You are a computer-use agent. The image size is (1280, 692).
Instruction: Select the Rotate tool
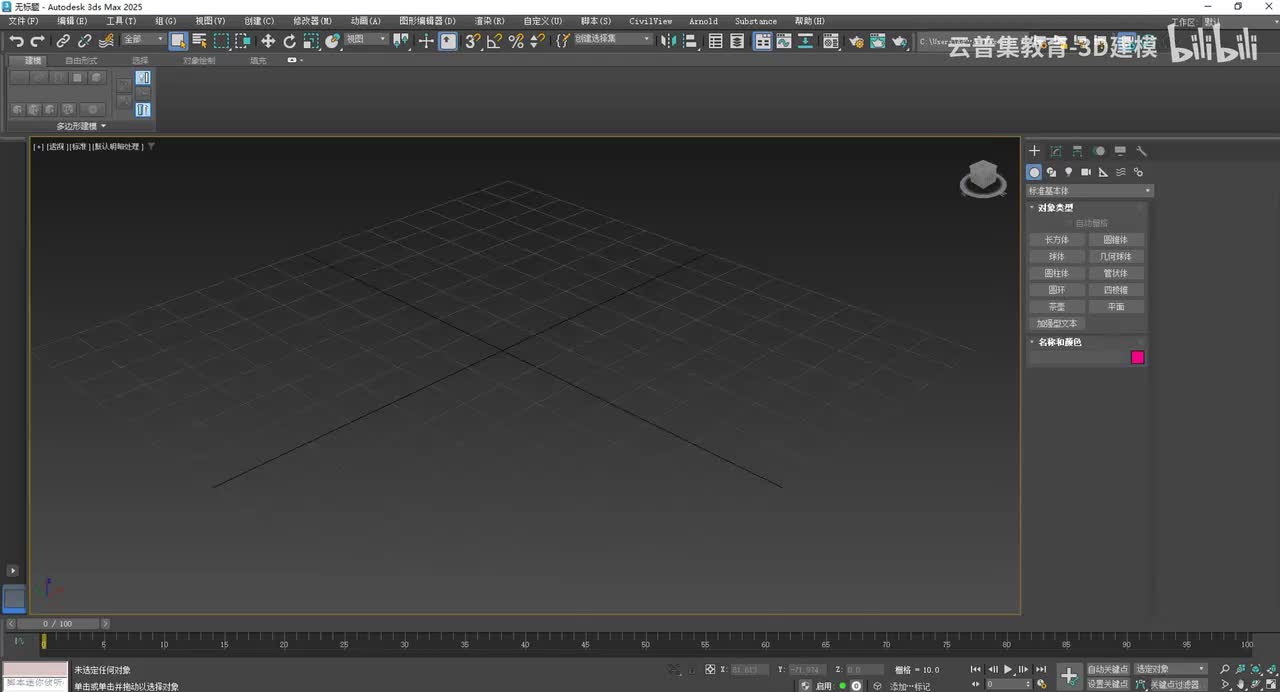(289, 41)
